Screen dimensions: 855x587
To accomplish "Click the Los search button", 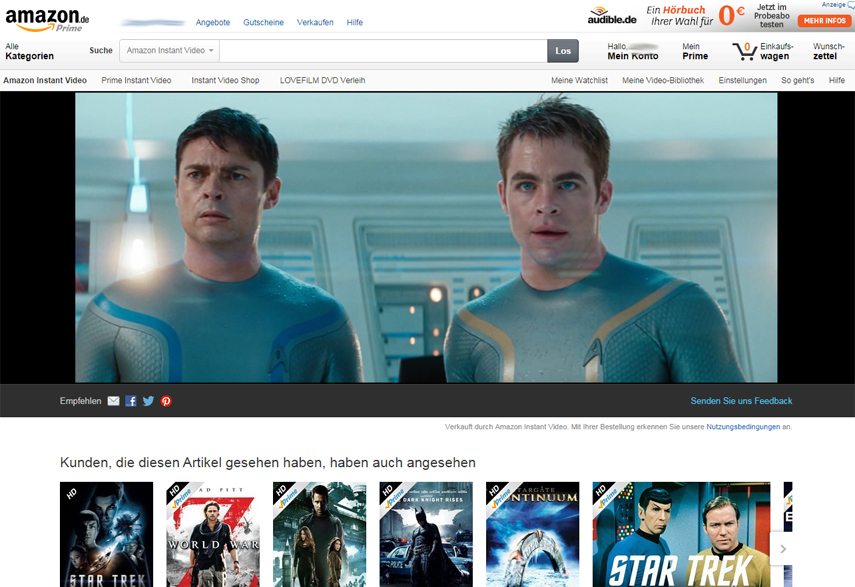I will tap(563, 51).
